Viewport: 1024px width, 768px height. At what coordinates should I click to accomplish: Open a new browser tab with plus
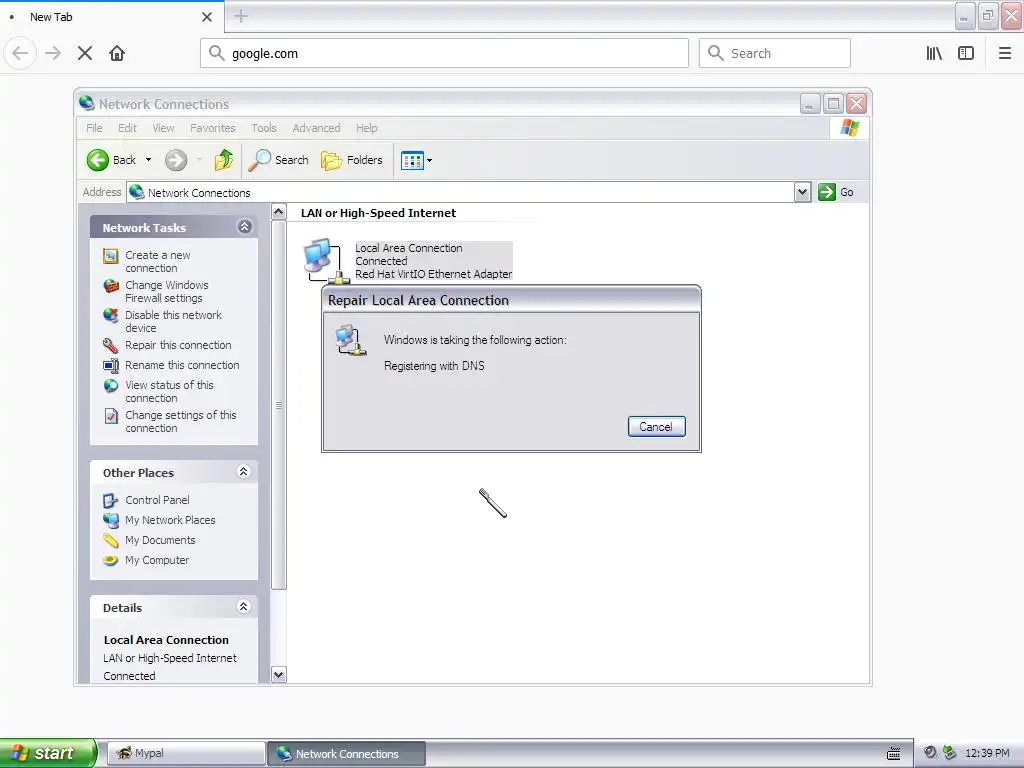tap(241, 16)
